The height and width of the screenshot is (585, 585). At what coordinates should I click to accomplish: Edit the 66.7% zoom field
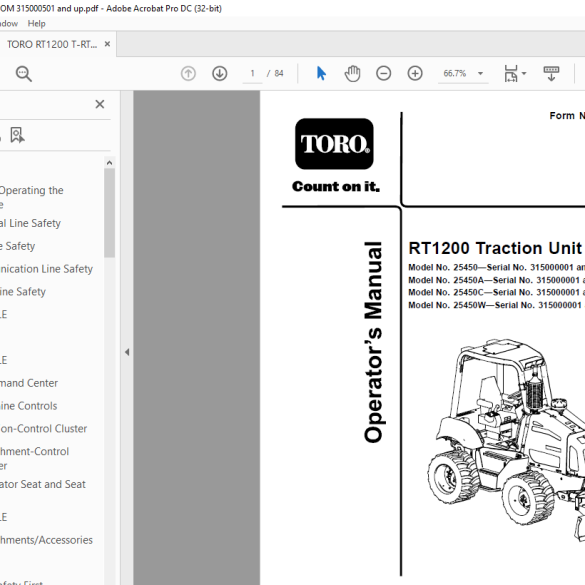[x=455, y=73]
